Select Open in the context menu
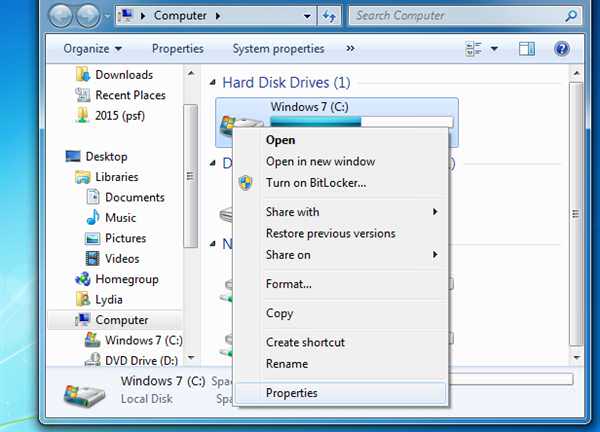The width and height of the screenshot is (600, 432). 342,140
